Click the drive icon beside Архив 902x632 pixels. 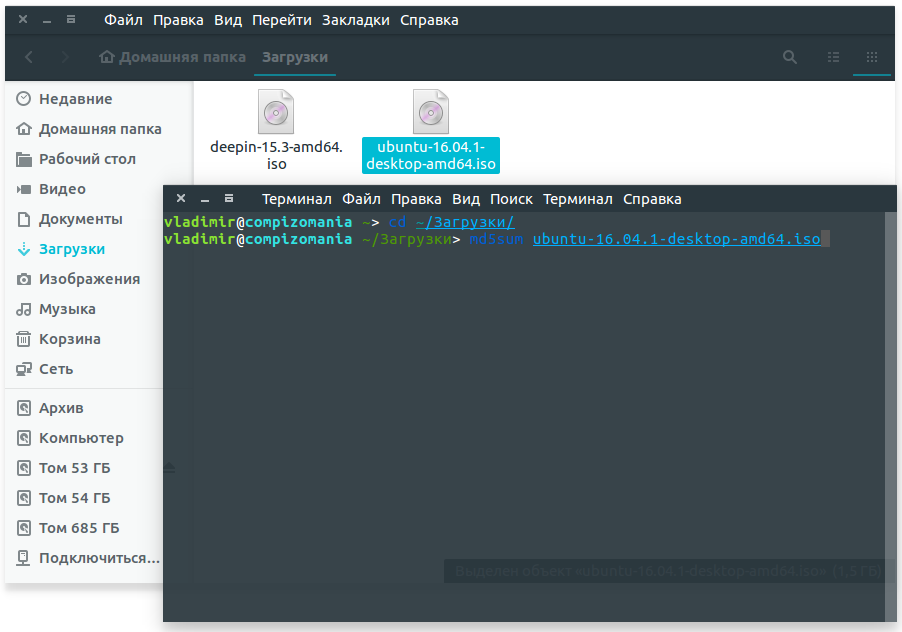(24, 408)
